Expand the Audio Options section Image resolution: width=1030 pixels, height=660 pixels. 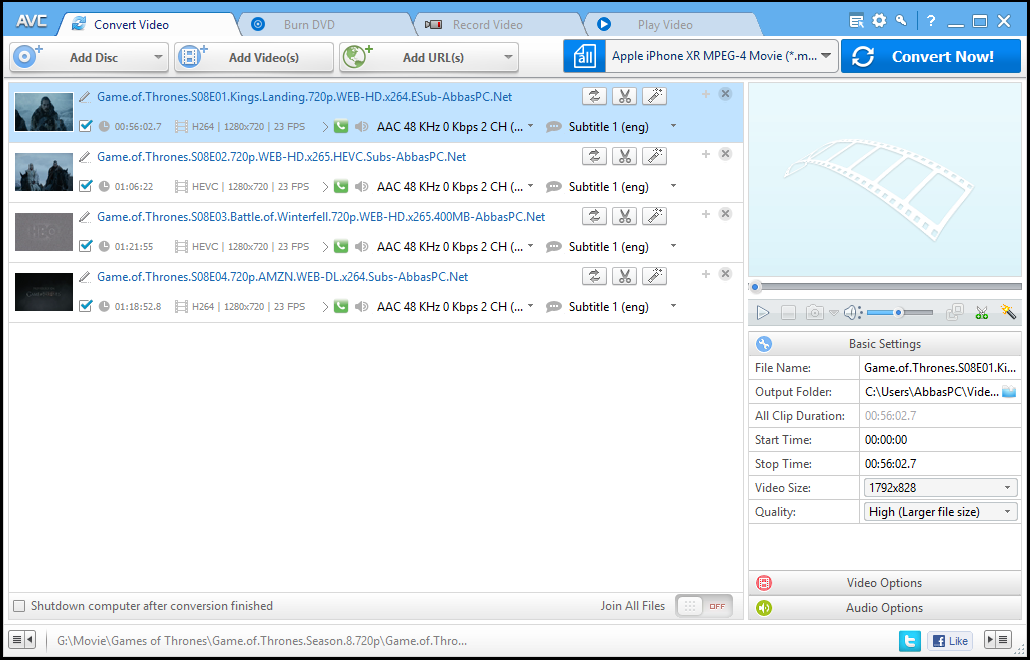click(x=884, y=608)
